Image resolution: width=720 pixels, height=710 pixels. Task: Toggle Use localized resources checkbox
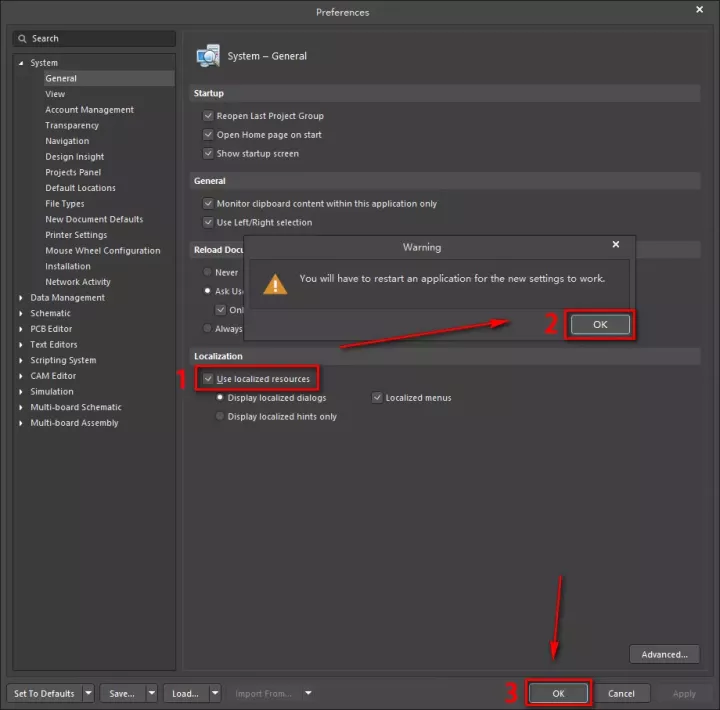pos(208,379)
